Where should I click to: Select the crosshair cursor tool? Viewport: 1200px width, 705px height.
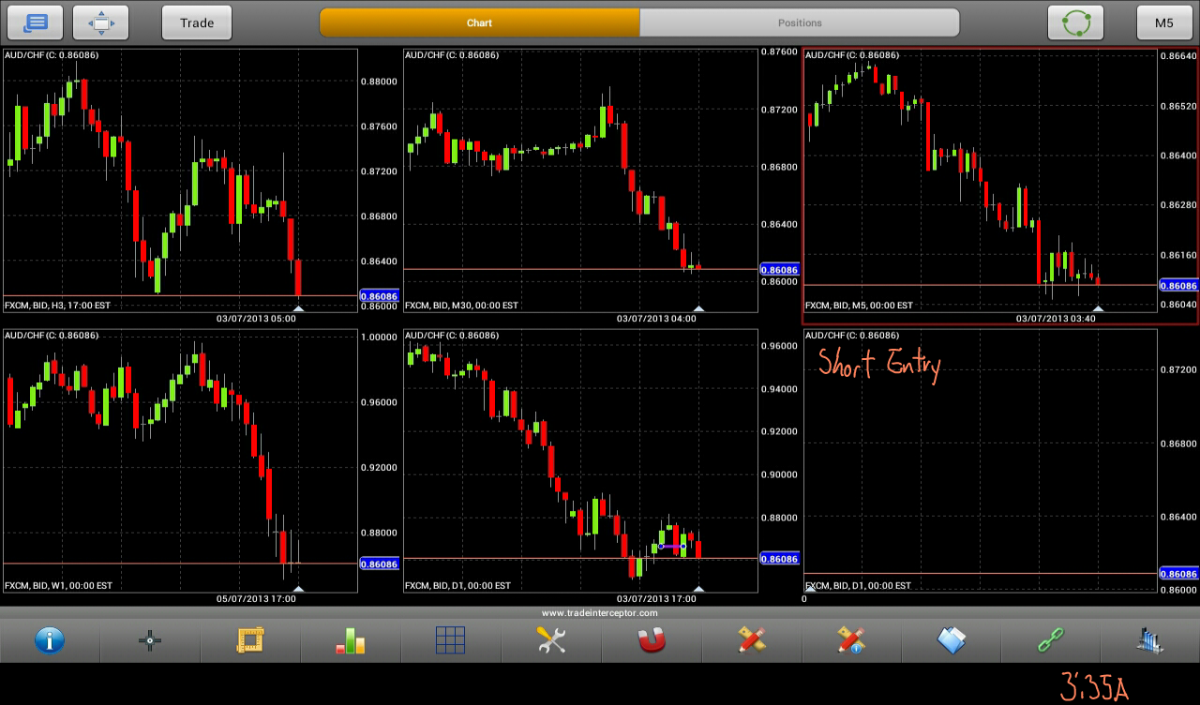pos(150,640)
